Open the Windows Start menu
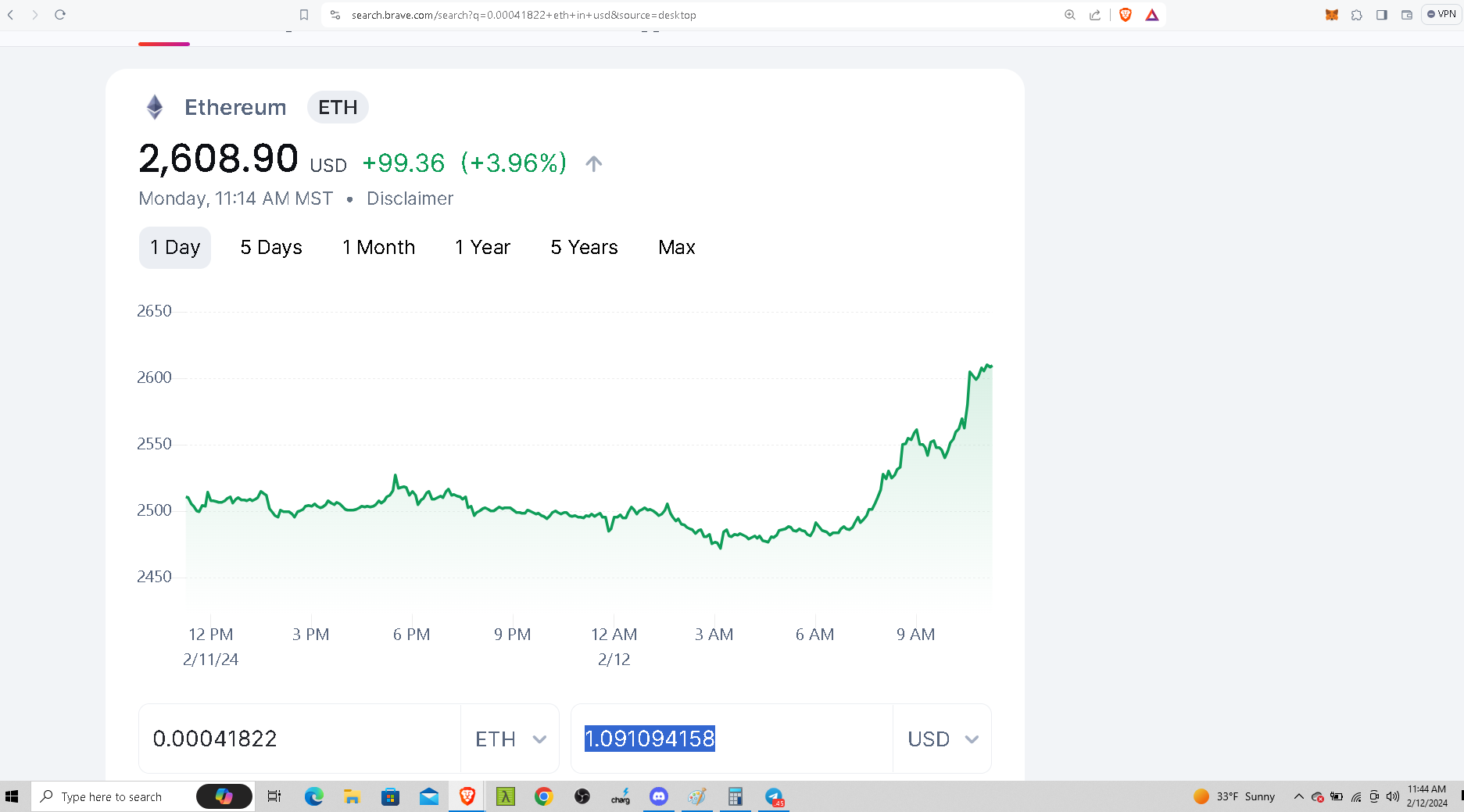The width and height of the screenshot is (1464, 812). [12, 796]
